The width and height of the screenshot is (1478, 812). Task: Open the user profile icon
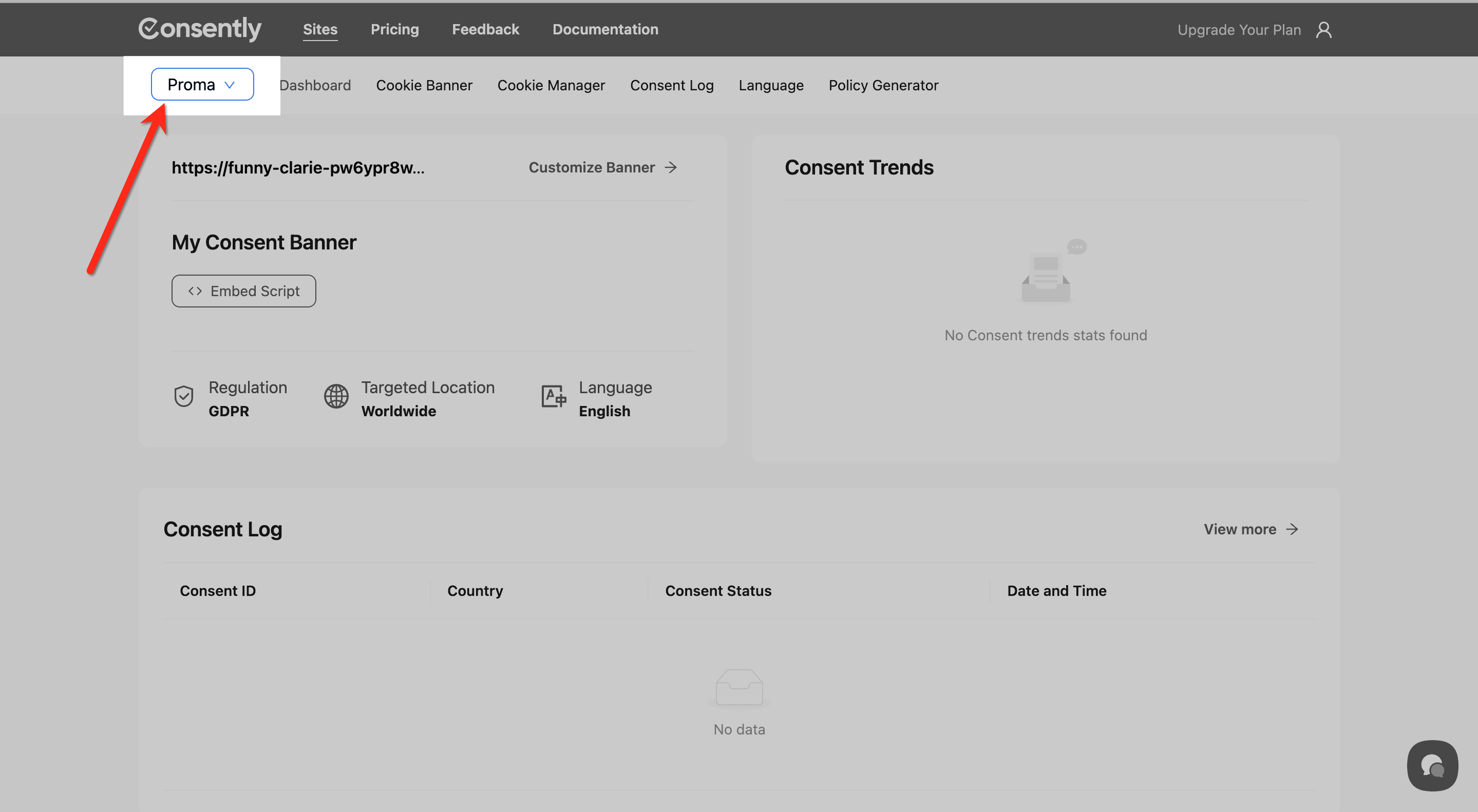(1323, 30)
